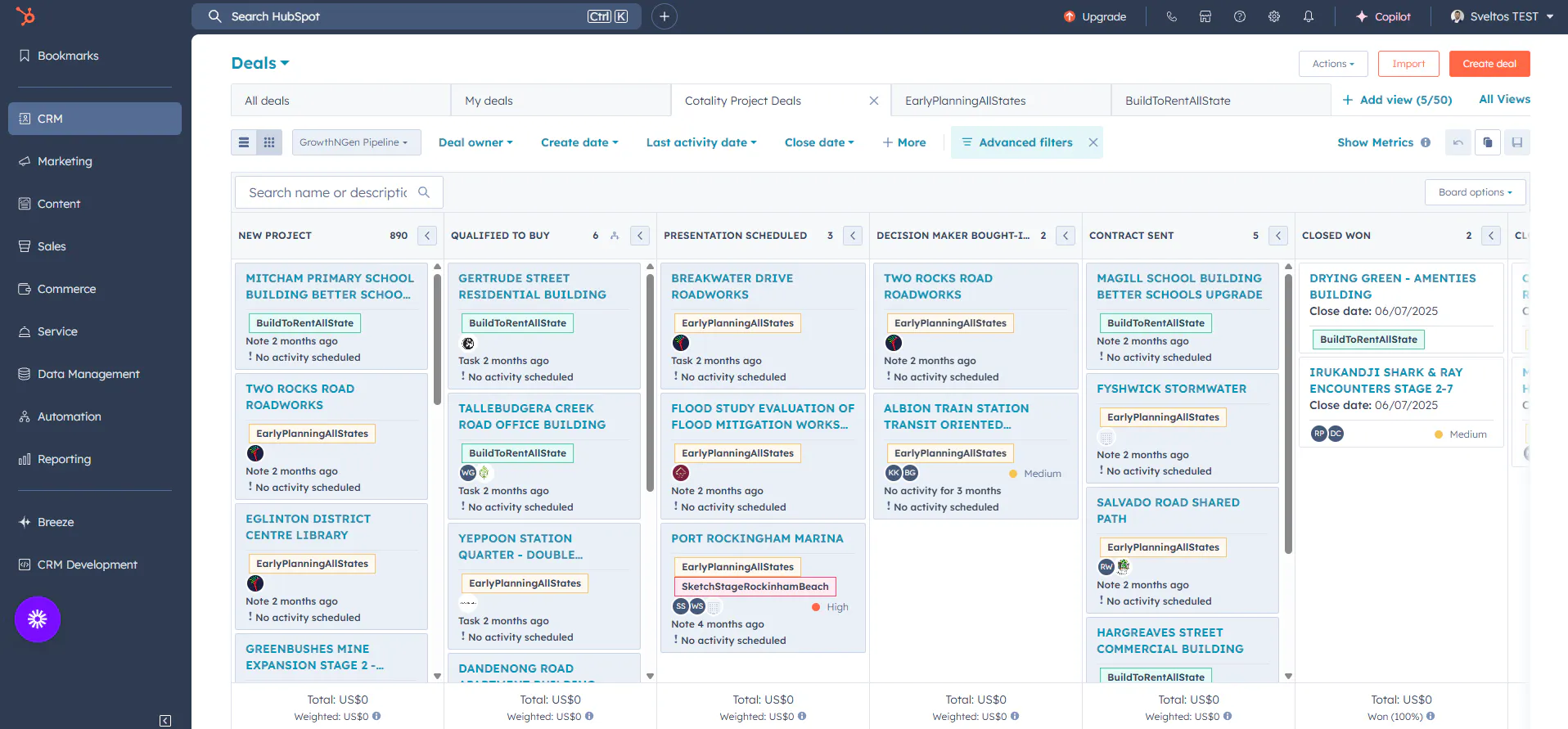1568x729 pixels.
Task: Click the Upgrade button in top bar
Action: tap(1095, 16)
